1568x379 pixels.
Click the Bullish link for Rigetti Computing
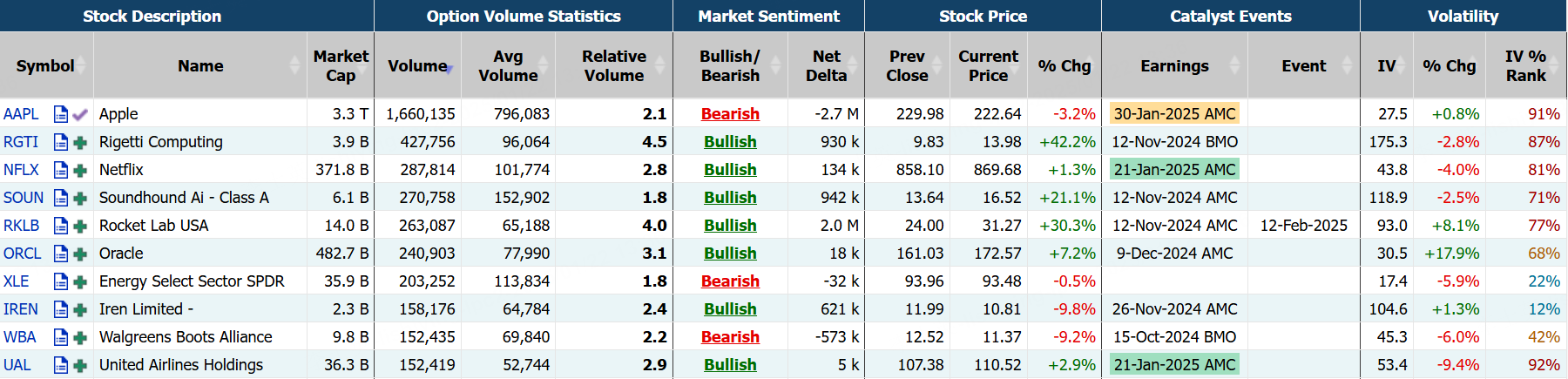730,142
